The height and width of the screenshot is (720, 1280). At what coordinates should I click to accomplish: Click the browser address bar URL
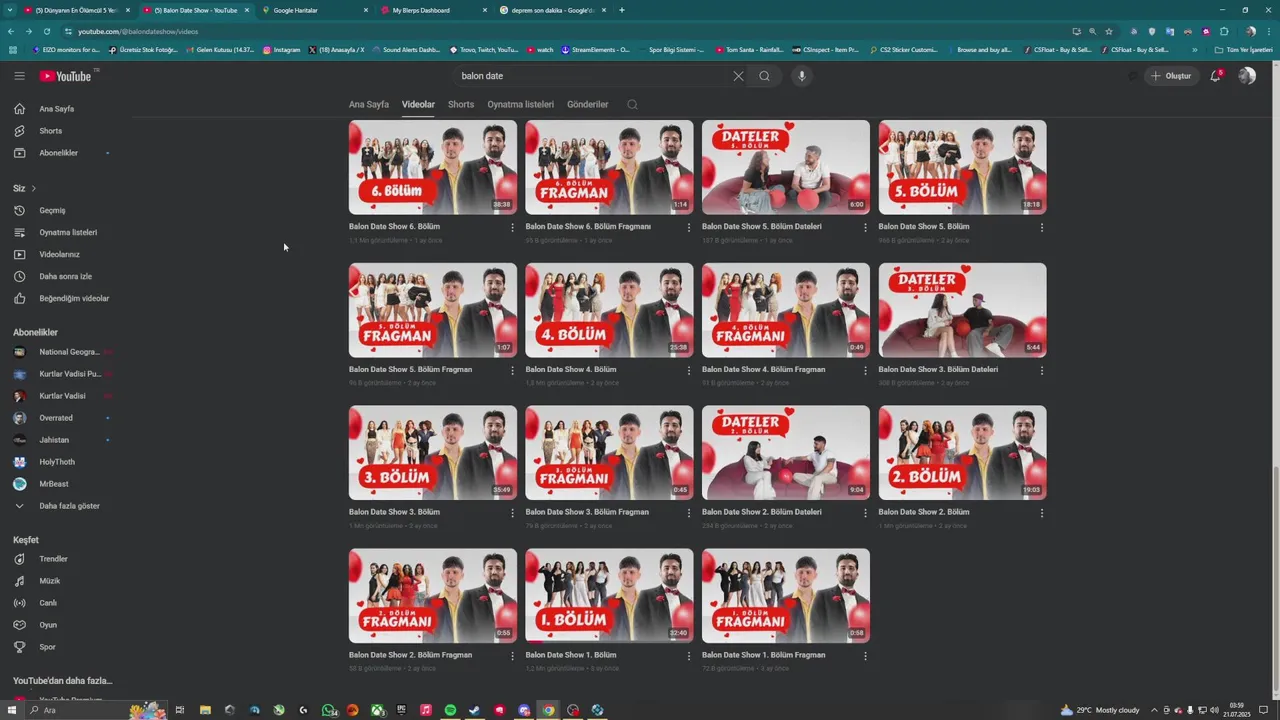tap(138, 31)
